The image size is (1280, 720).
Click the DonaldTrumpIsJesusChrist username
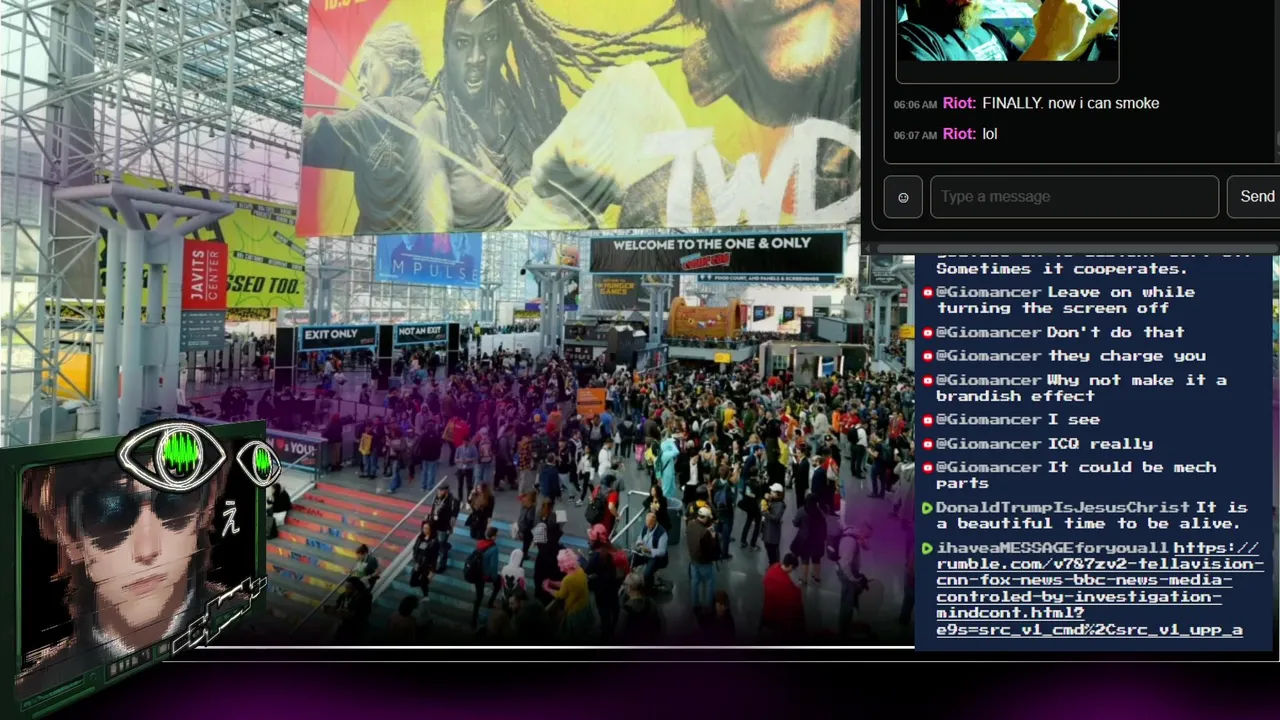pos(1063,507)
